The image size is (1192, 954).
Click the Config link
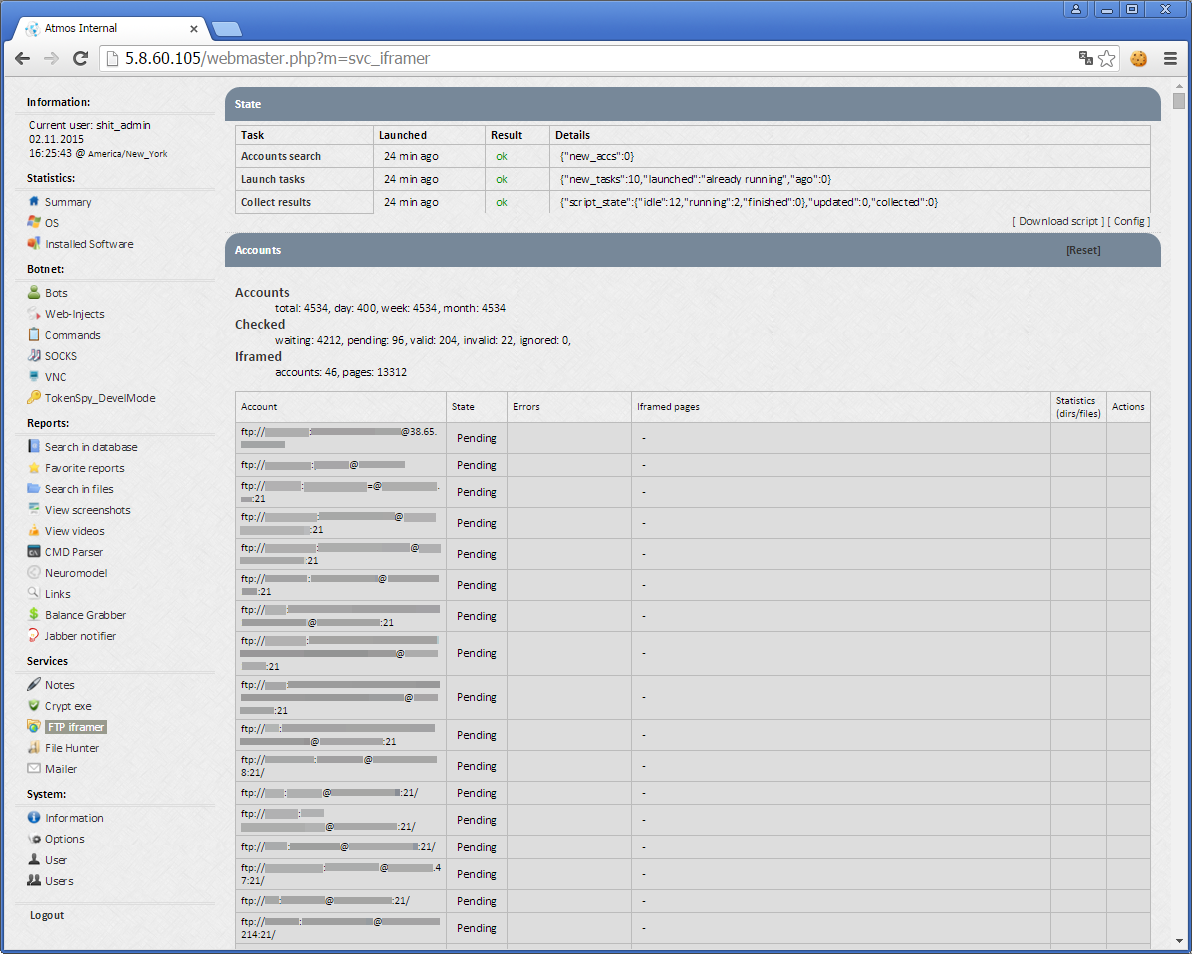pyautogui.click(x=1129, y=221)
